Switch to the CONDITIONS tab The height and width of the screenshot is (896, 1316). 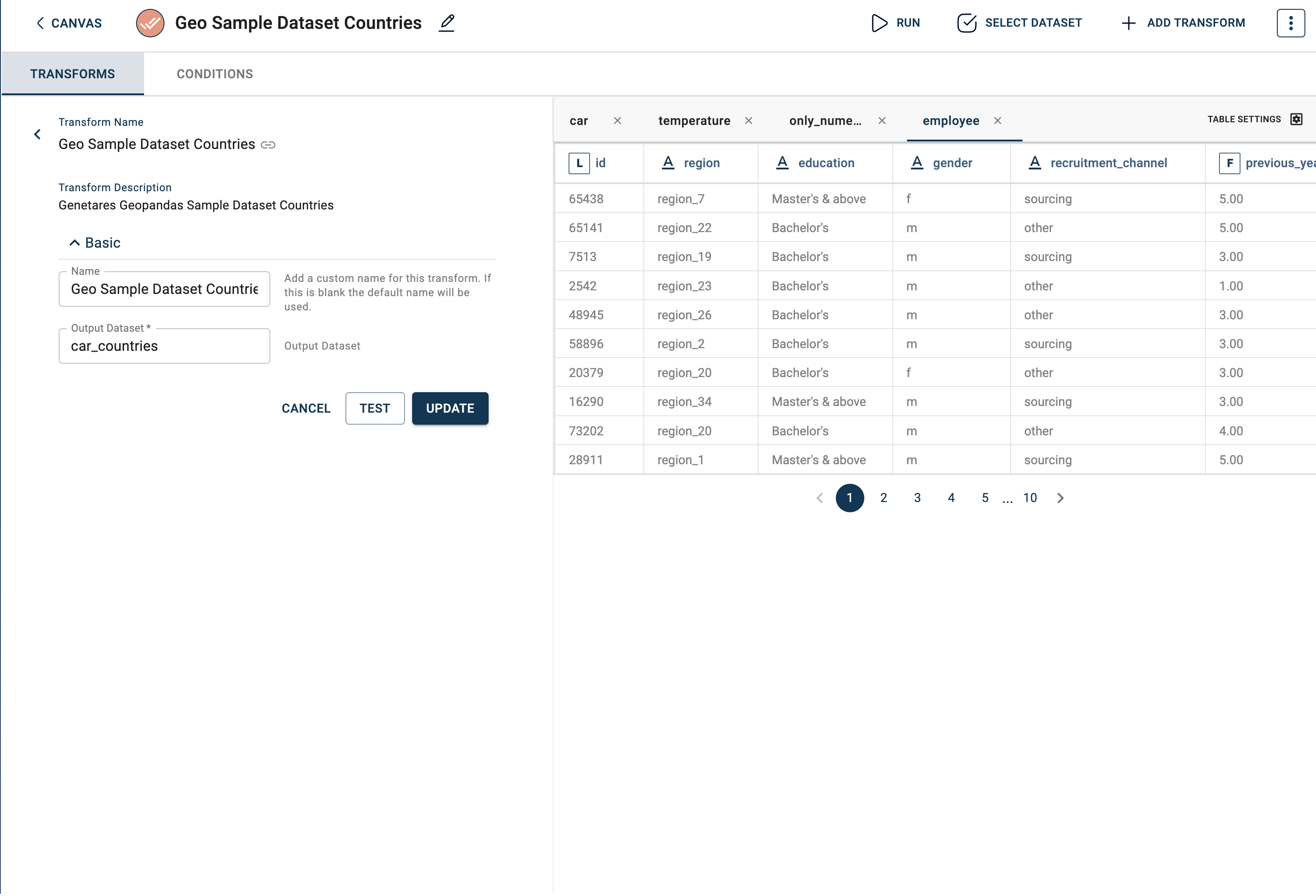tap(215, 74)
